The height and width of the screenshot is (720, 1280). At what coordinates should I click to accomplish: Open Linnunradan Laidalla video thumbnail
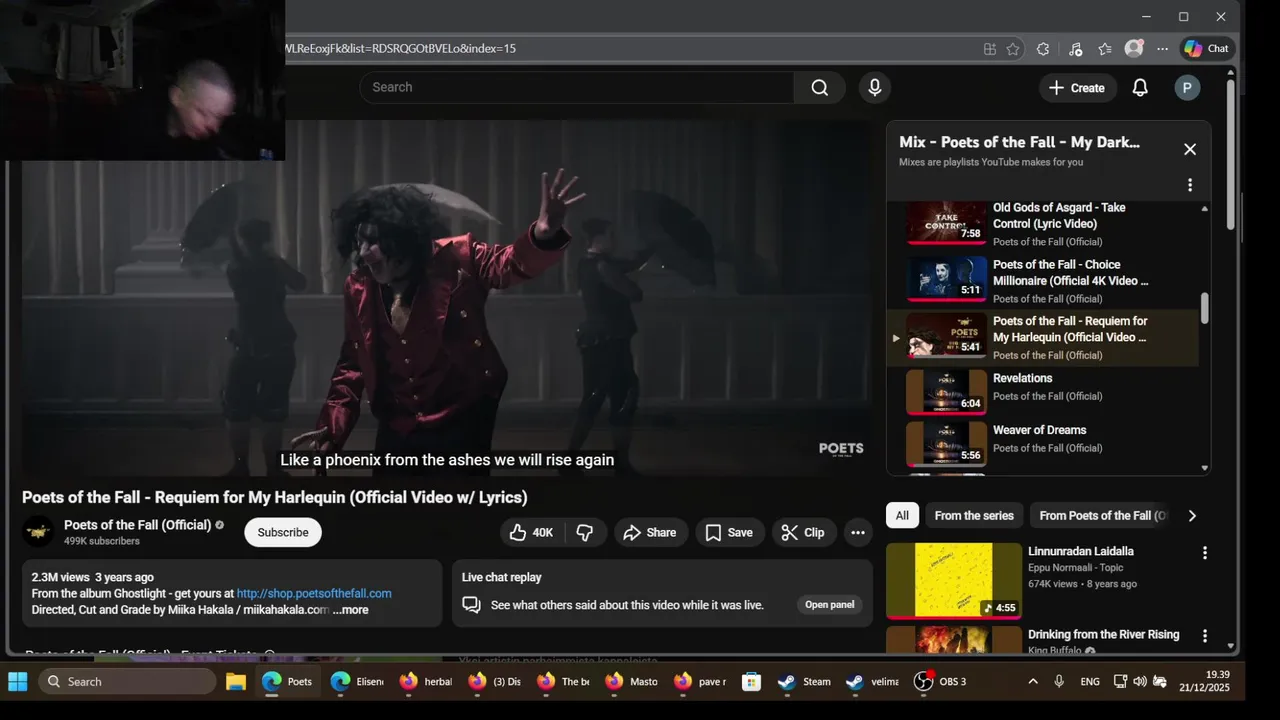(x=954, y=581)
